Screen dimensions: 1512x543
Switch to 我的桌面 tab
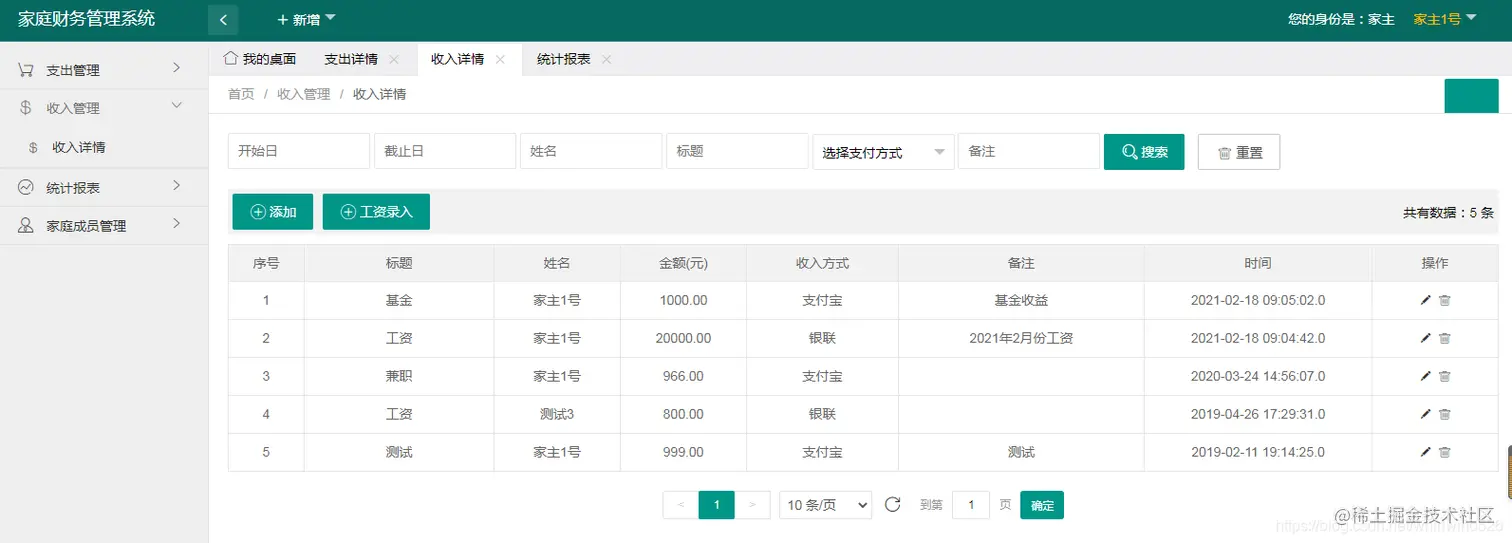(x=259, y=59)
